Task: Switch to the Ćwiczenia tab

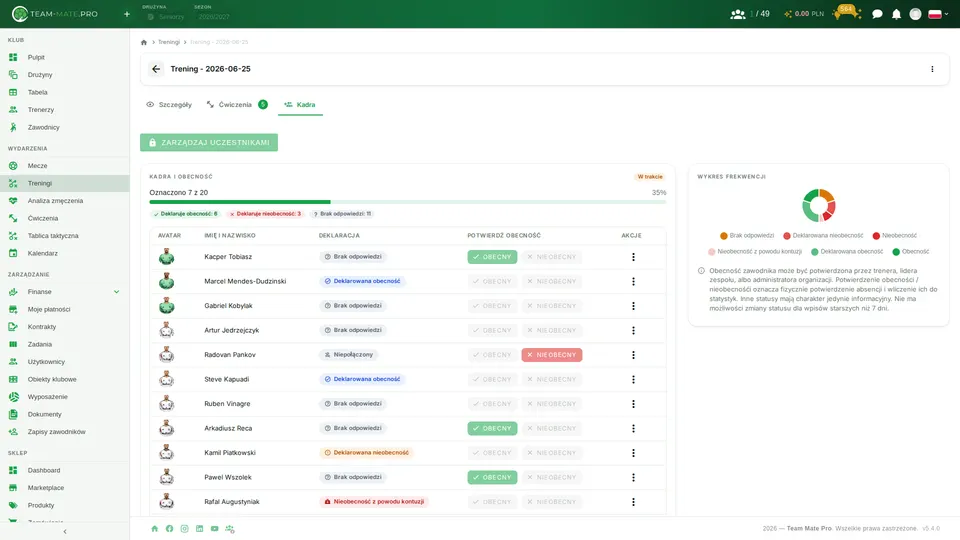Action: 237,105
